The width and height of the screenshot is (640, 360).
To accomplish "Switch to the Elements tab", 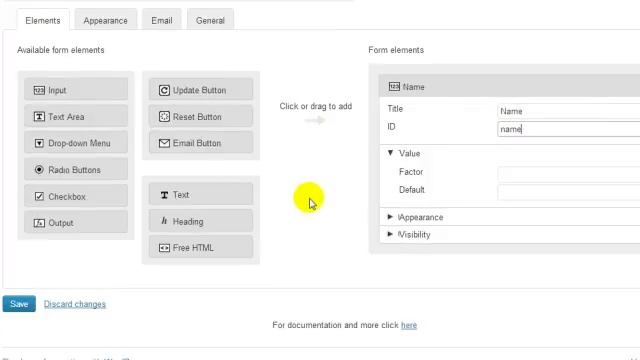I will 43,20.
